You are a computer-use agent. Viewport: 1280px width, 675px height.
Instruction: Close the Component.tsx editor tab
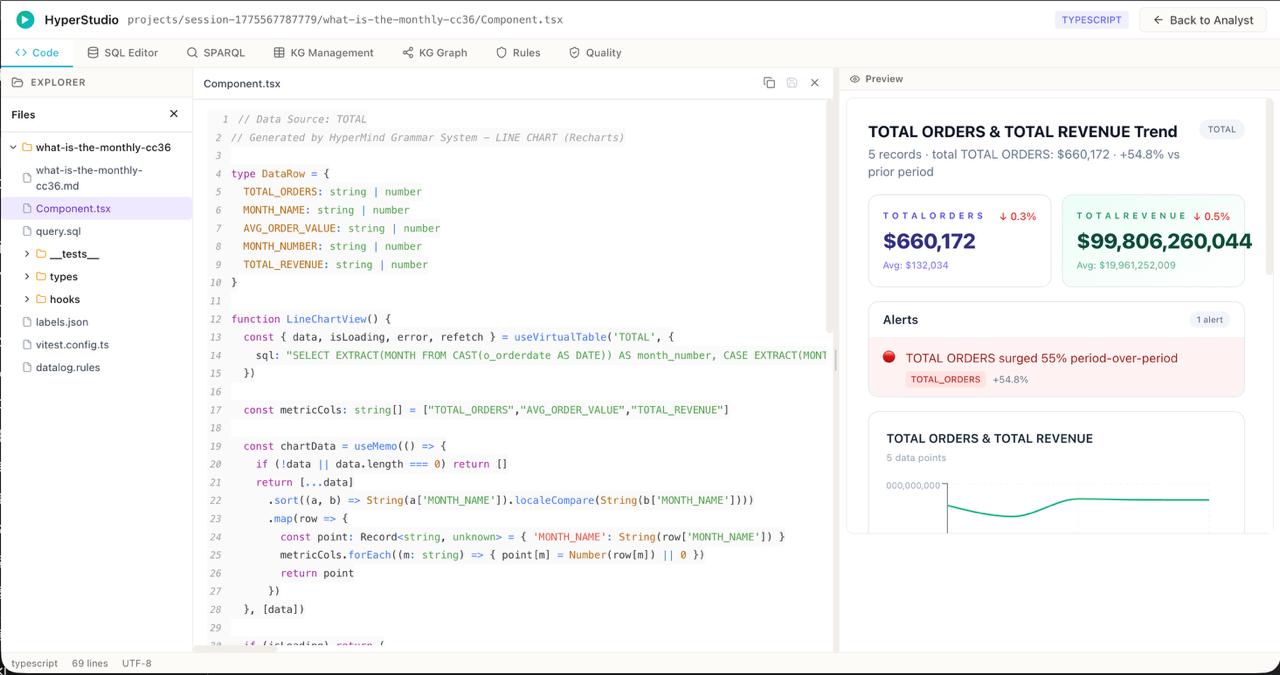coord(814,83)
